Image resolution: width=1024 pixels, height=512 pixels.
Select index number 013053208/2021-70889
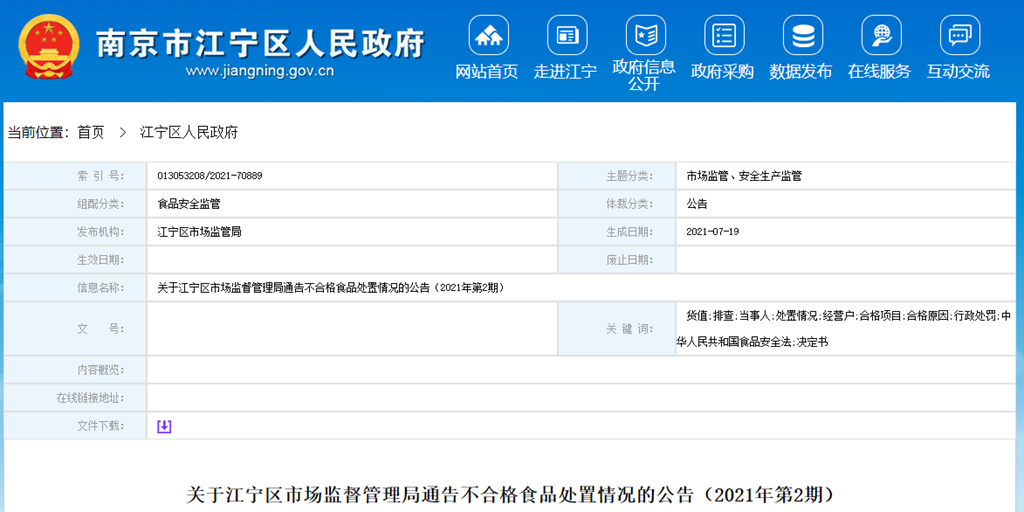(x=210, y=176)
